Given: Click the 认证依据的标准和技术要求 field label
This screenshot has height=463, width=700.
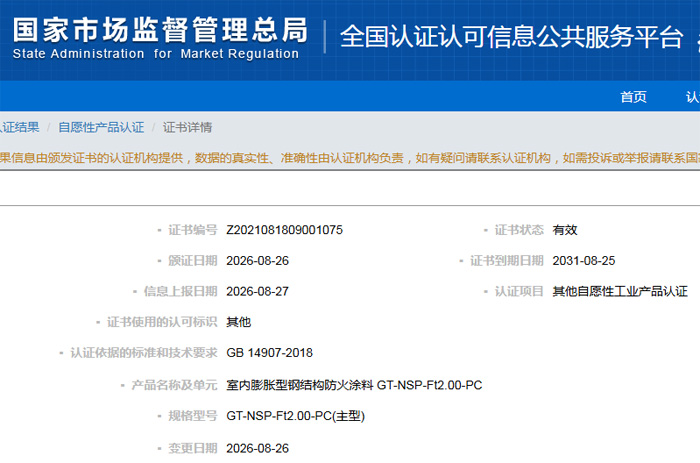Looking at the screenshot, I should point(144,353).
